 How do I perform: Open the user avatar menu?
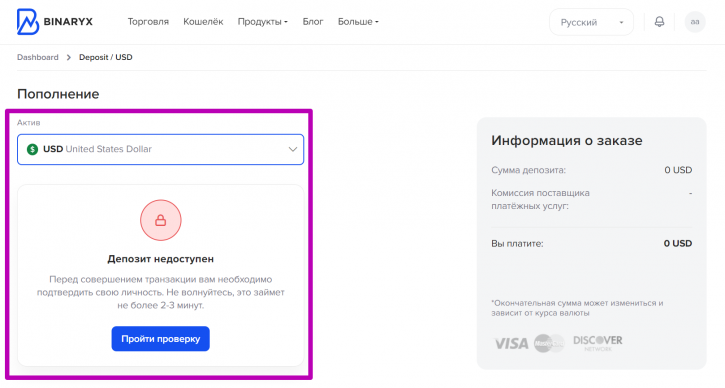[x=695, y=22]
